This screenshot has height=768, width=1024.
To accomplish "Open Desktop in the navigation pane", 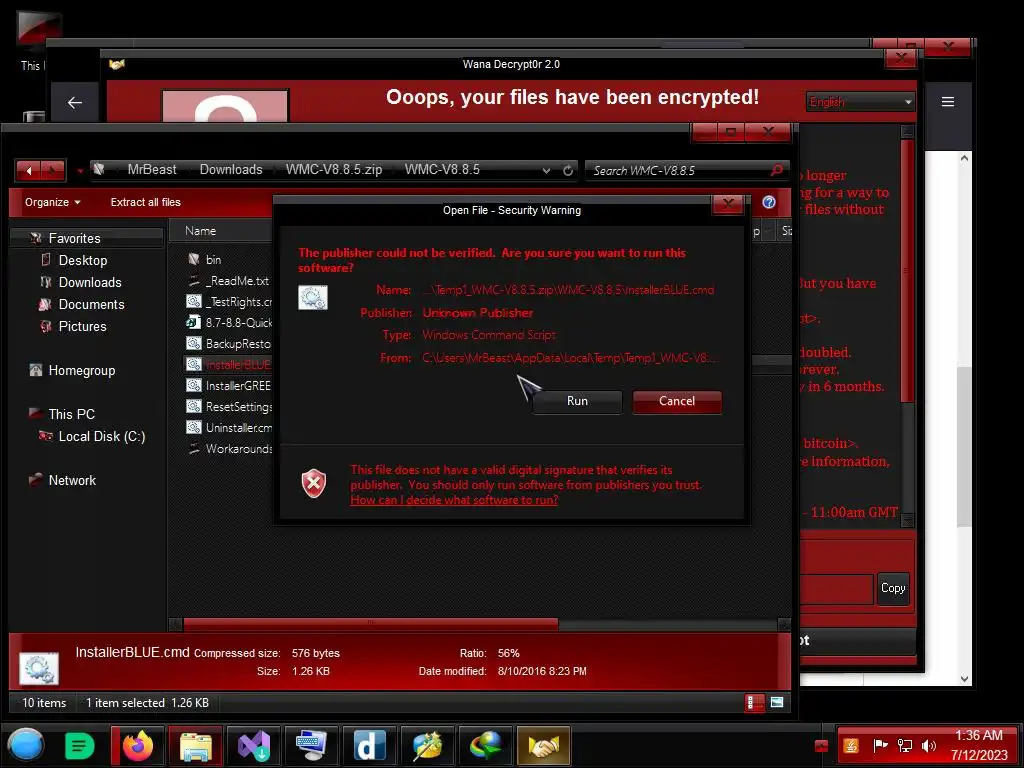I will 82,261.
